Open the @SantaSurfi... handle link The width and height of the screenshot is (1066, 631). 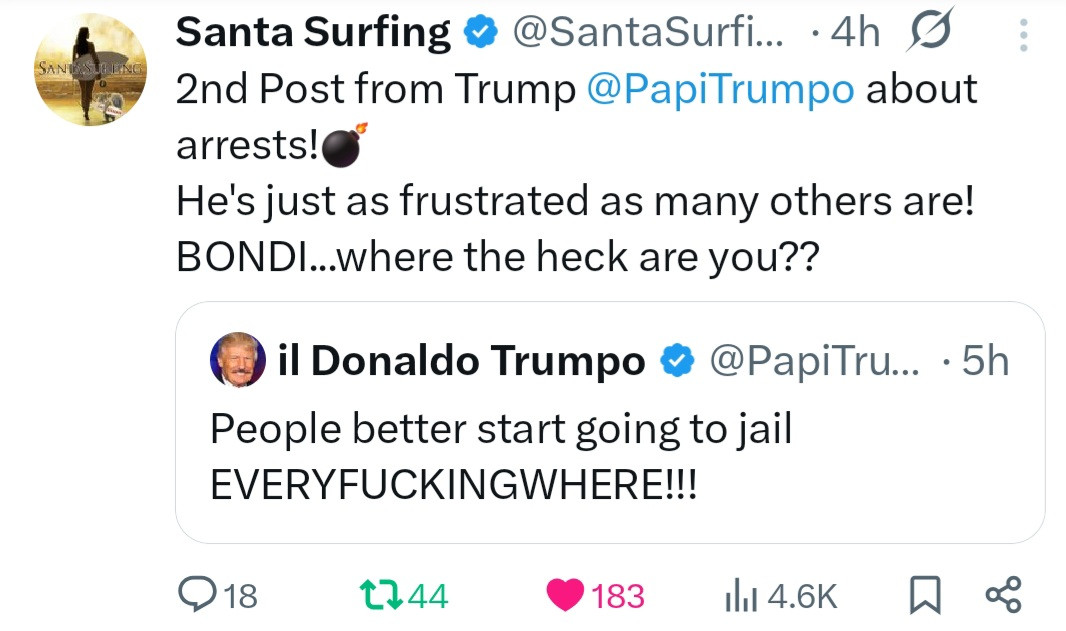pos(648,33)
